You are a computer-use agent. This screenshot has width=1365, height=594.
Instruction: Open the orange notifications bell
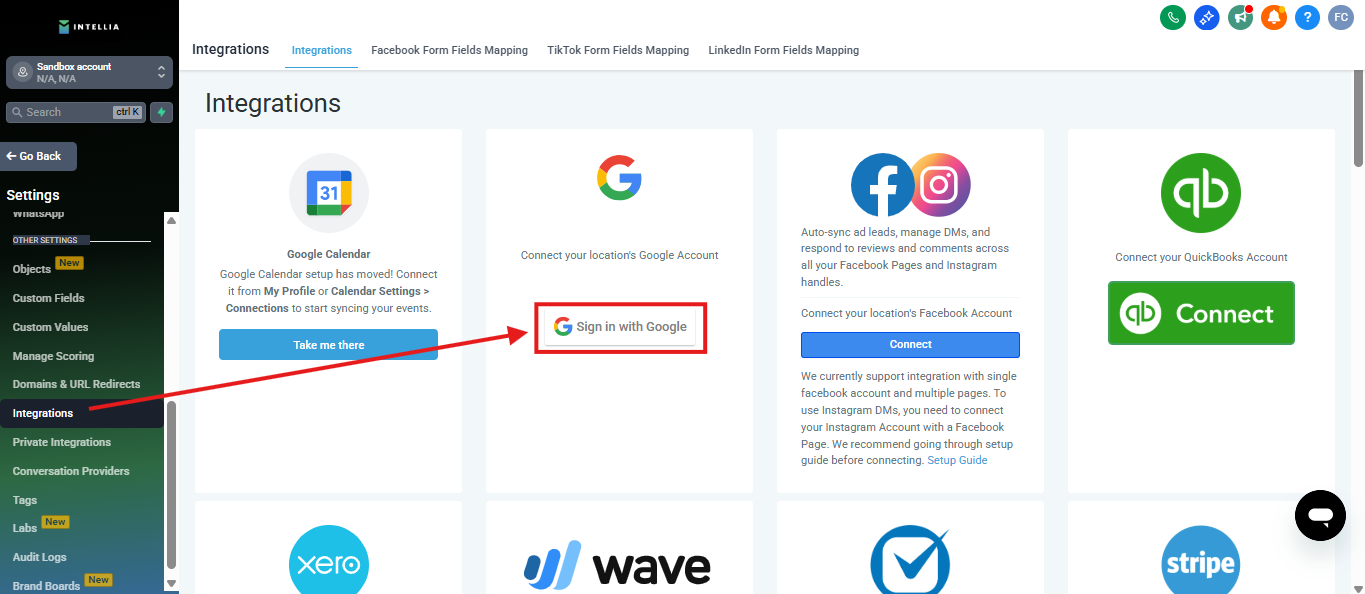(x=1273, y=17)
